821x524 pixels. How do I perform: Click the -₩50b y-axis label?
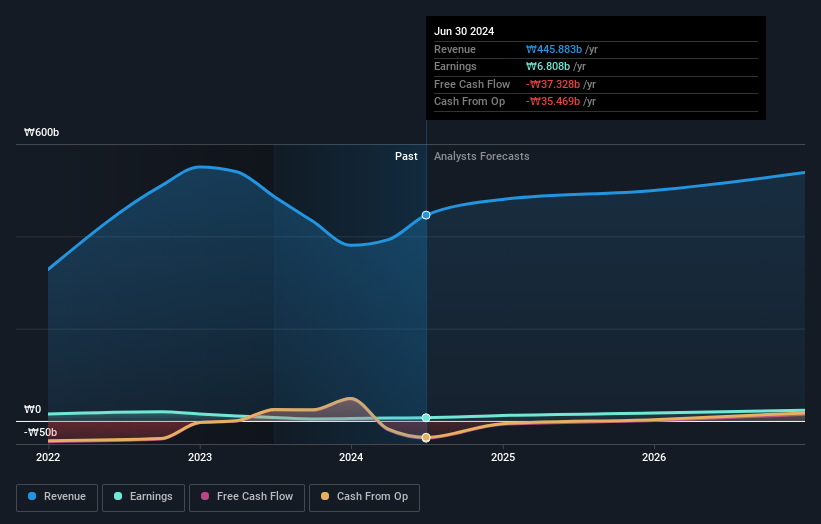pyautogui.click(x=40, y=432)
